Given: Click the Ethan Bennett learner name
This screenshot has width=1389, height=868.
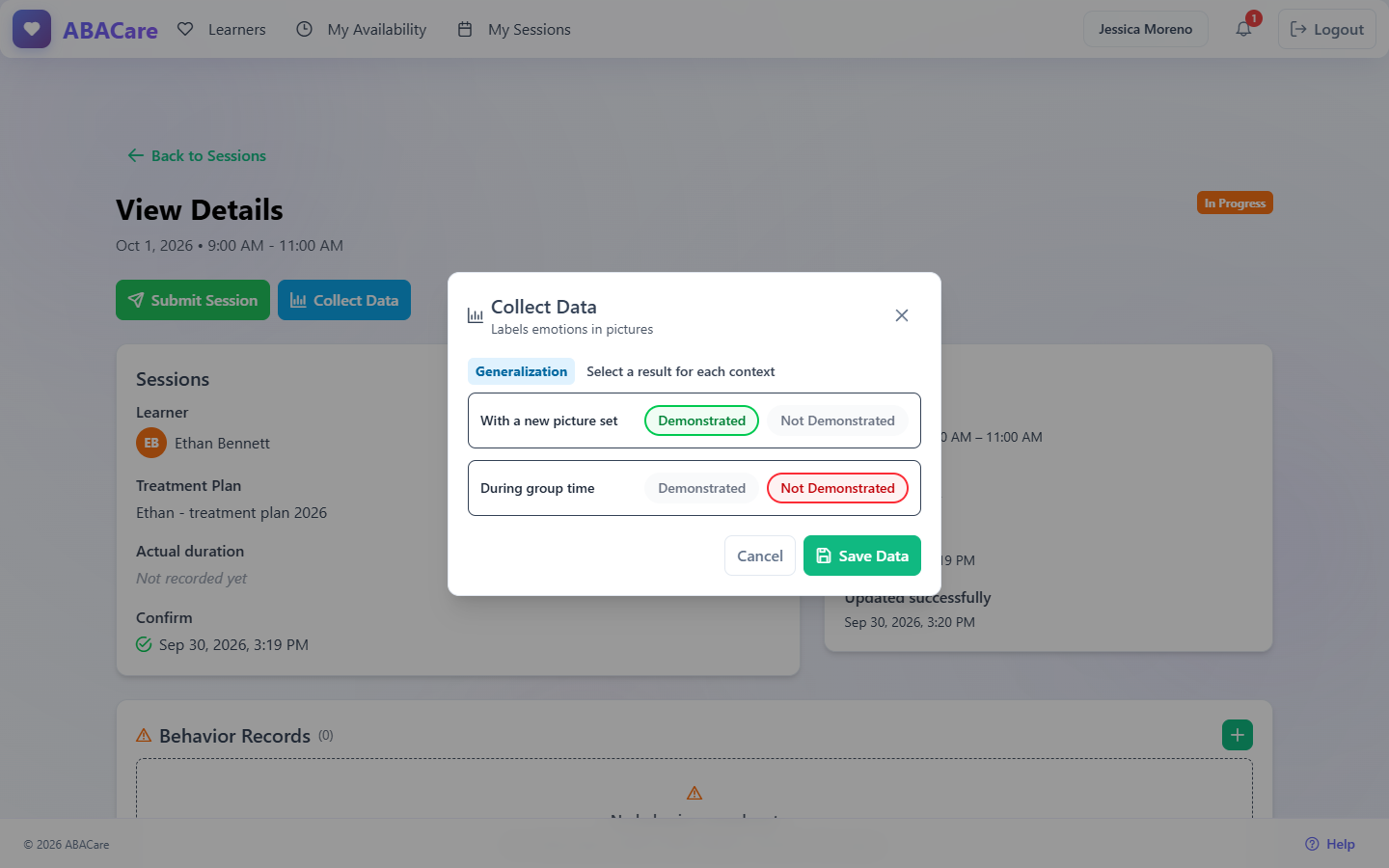Looking at the screenshot, I should pyautogui.click(x=222, y=443).
